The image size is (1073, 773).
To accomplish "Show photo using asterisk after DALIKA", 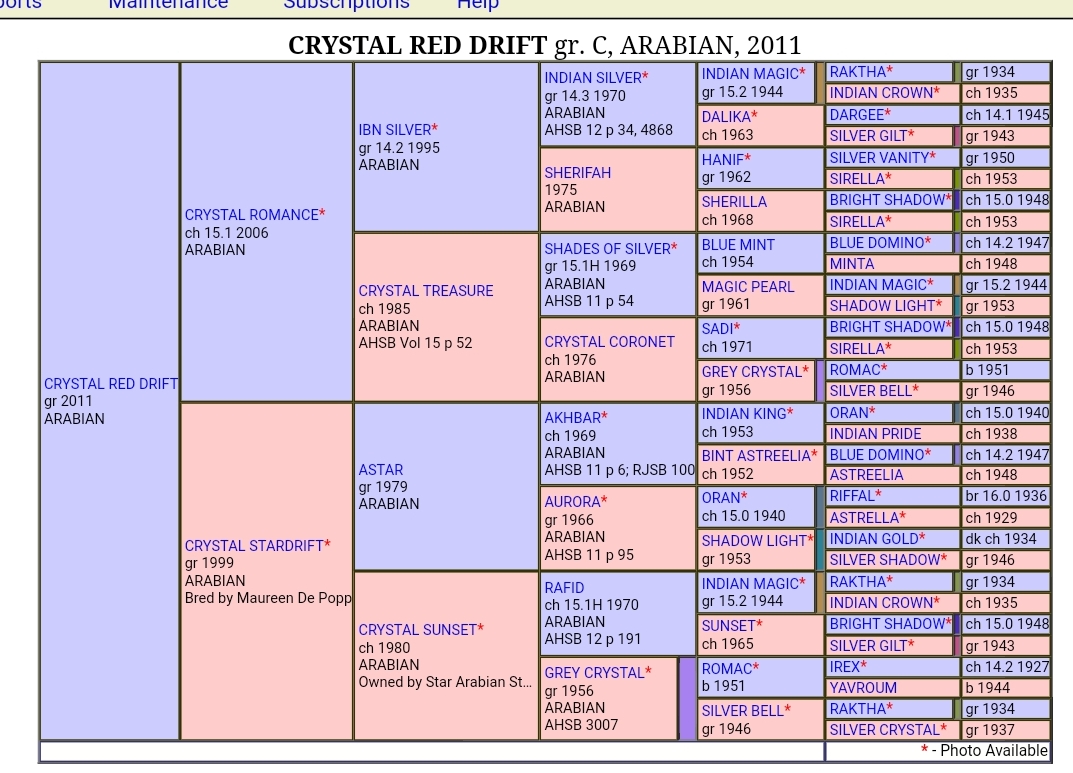I will (x=754, y=117).
